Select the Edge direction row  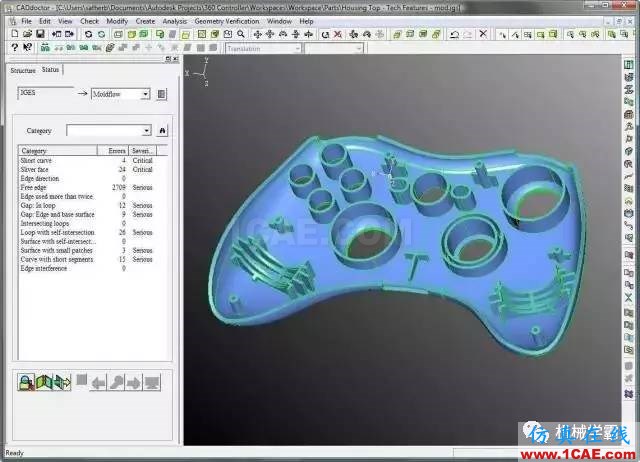[x=87, y=179]
